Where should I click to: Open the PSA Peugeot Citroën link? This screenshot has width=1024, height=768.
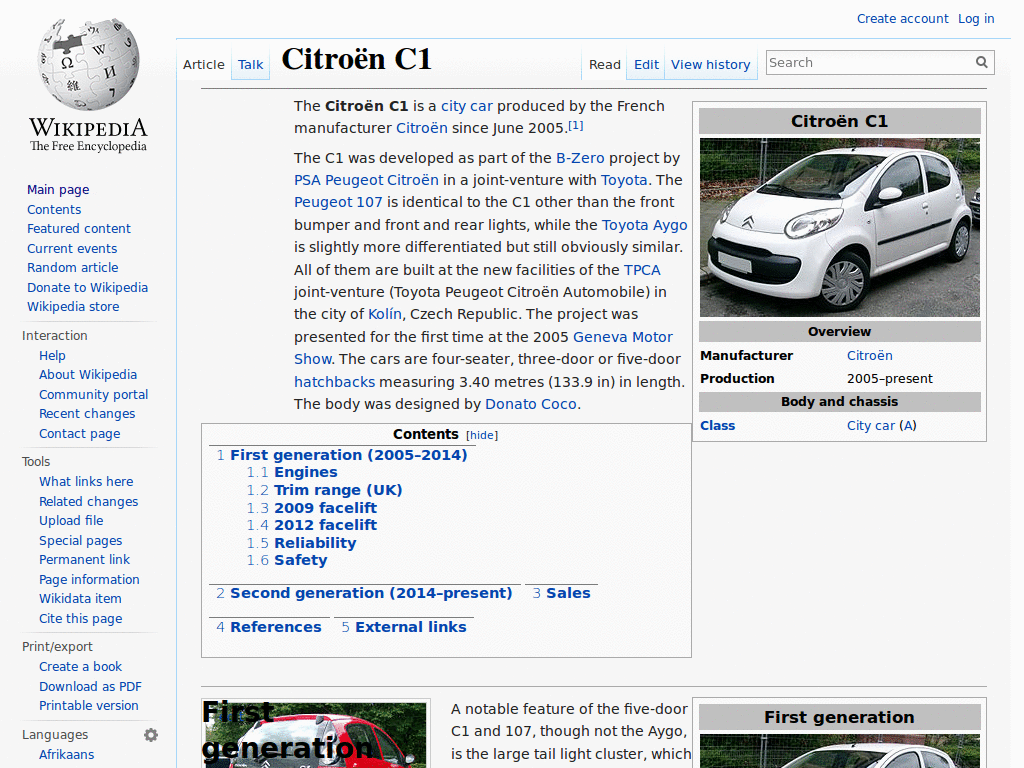point(366,180)
